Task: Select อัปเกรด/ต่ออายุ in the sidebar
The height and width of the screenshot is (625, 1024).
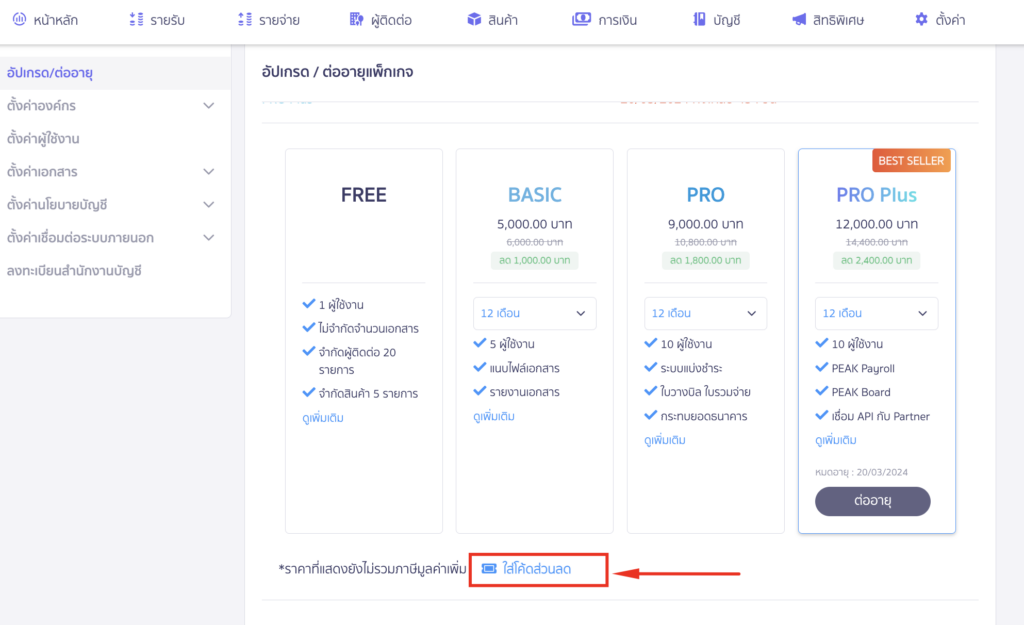Action: [50, 73]
